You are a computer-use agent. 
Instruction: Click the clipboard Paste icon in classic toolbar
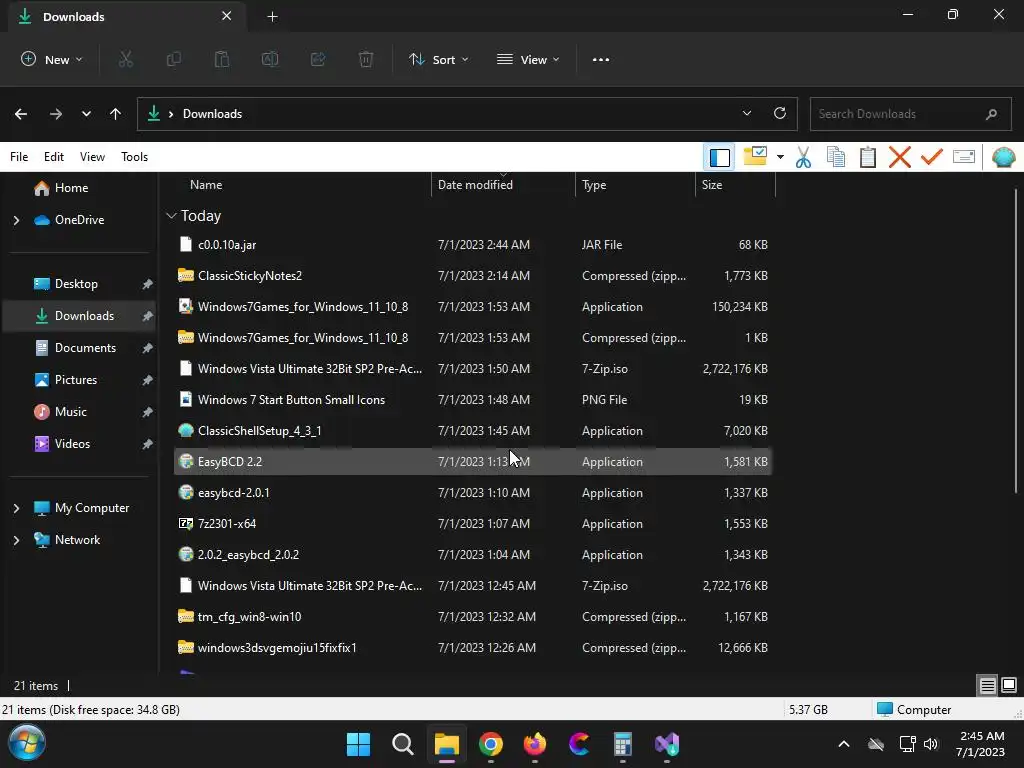867,157
